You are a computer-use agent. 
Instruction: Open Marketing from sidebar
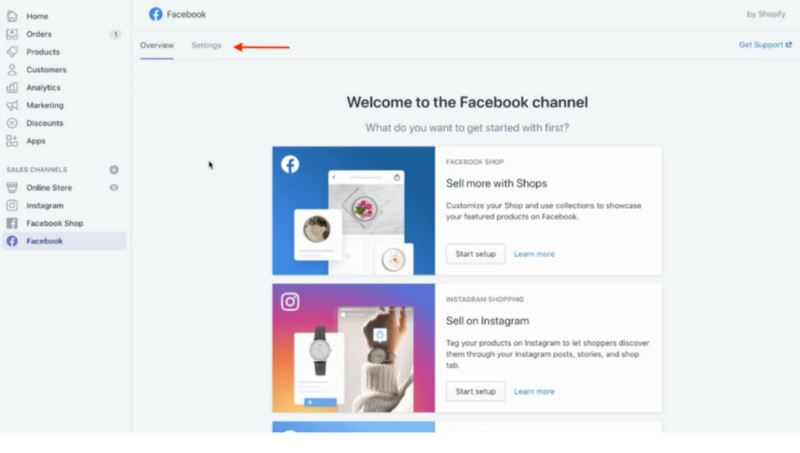pos(45,106)
